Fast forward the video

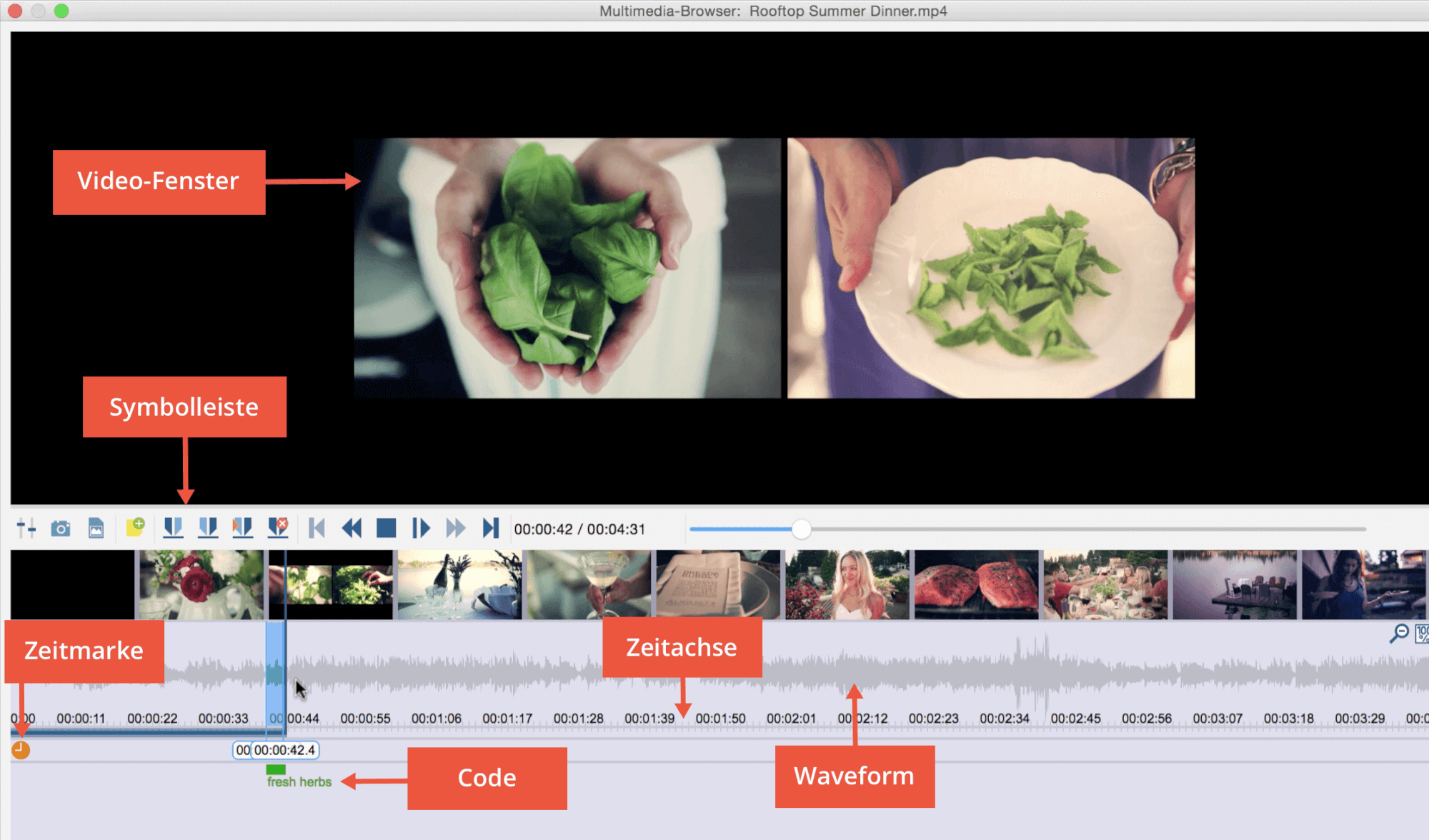click(x=456, y=529)
